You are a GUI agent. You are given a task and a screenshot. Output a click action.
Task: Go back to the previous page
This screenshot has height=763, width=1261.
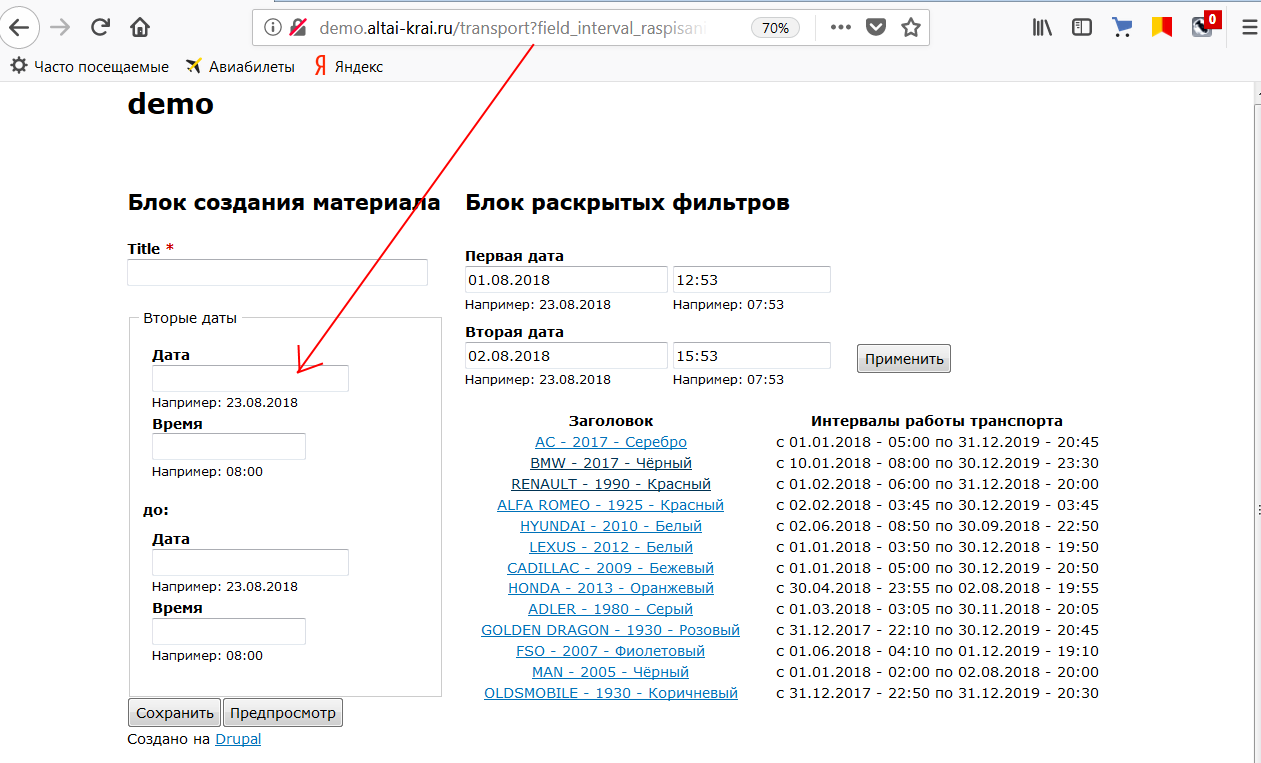coord(19,27)
